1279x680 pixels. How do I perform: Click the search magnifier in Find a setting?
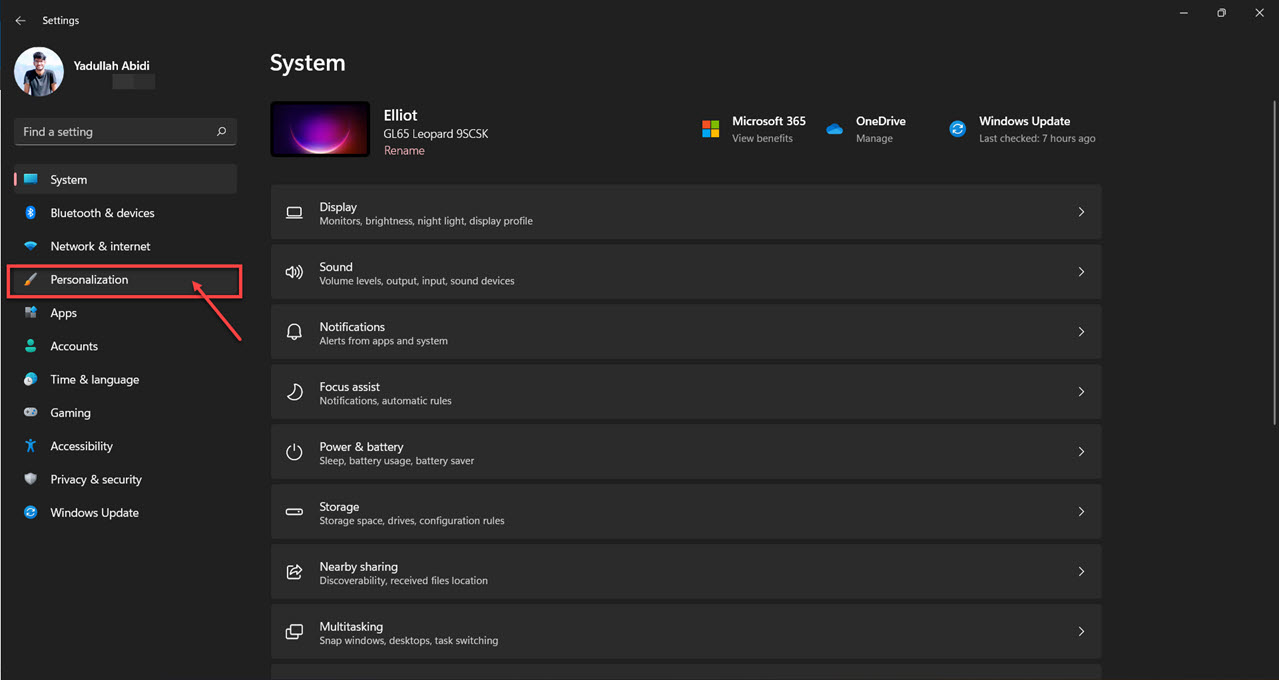pyautogui.click(x=221, y=132)
